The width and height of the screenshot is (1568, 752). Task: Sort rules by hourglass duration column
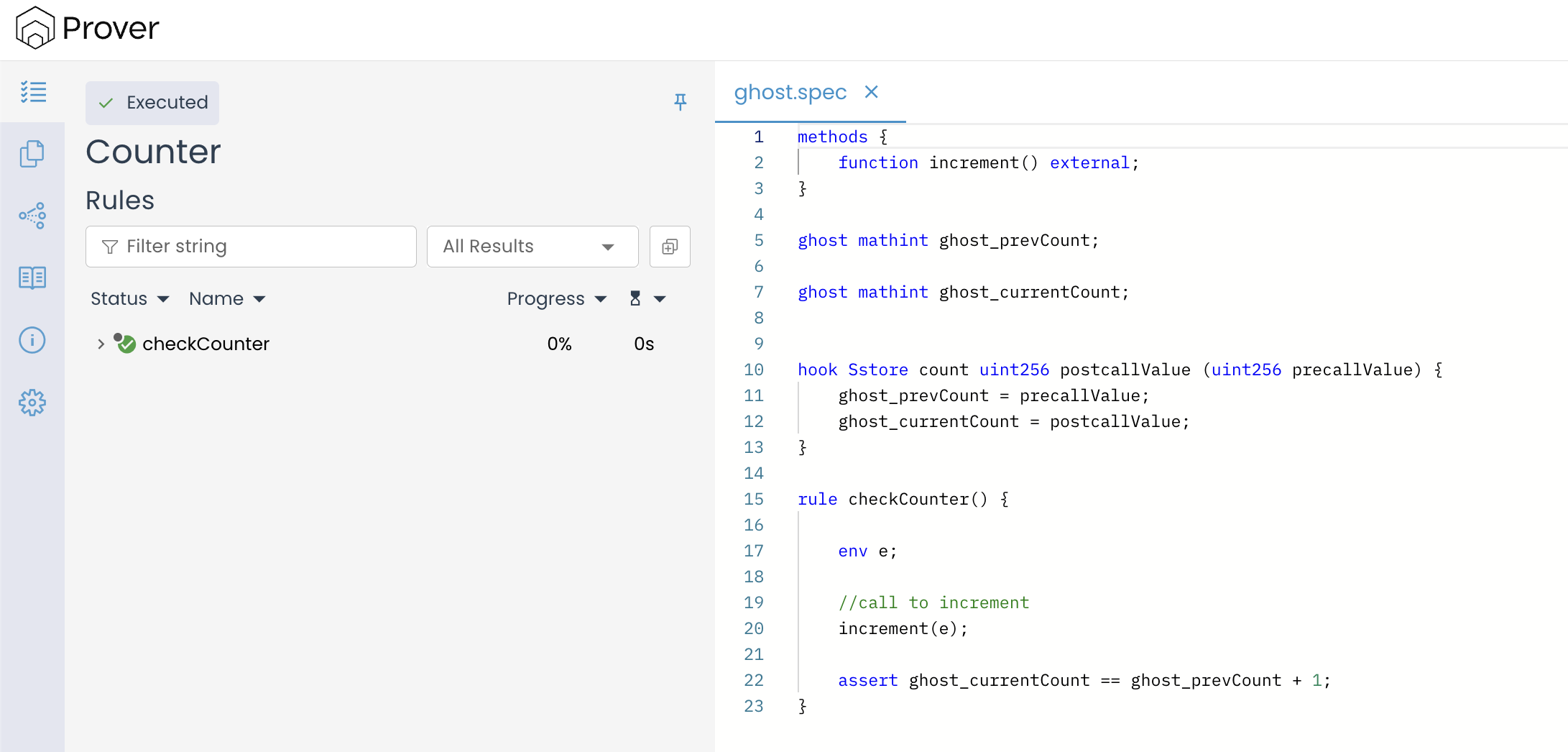(647, 299)
